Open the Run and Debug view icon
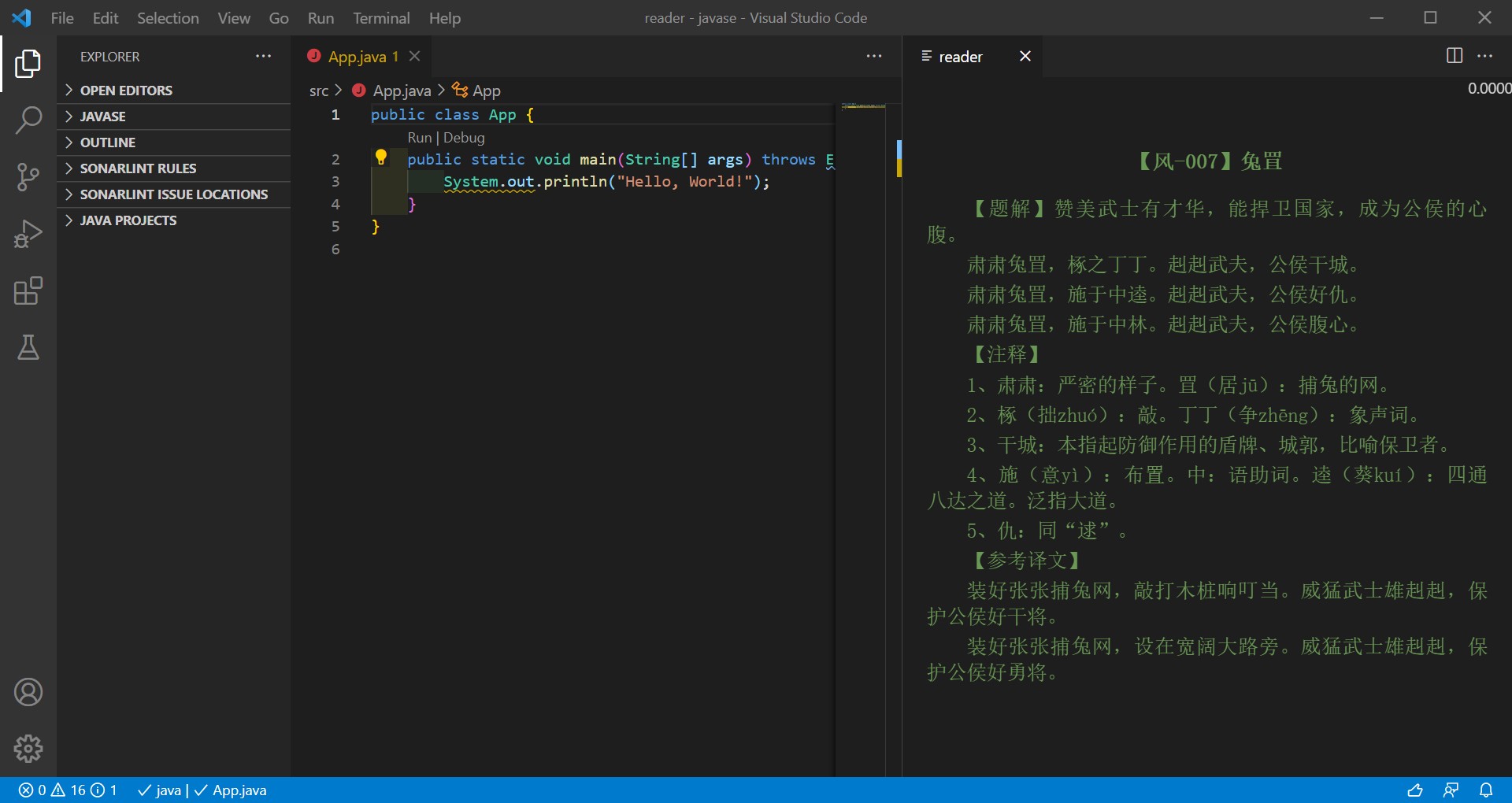 (x=28, y=234)
